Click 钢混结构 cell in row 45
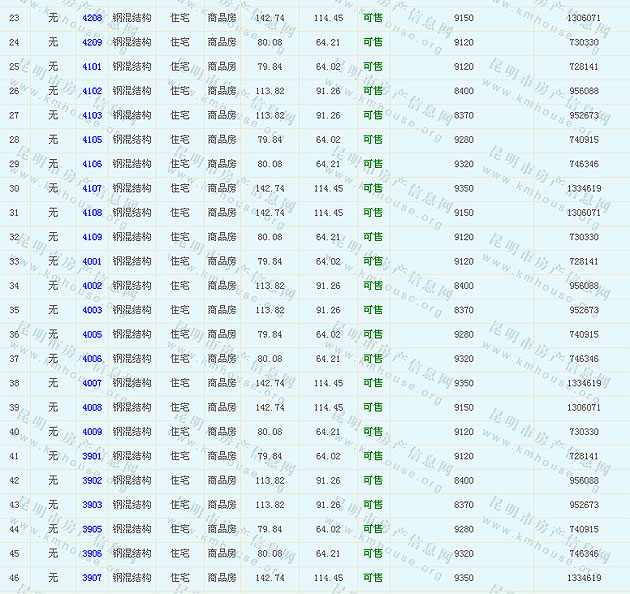 pos(132,553)
